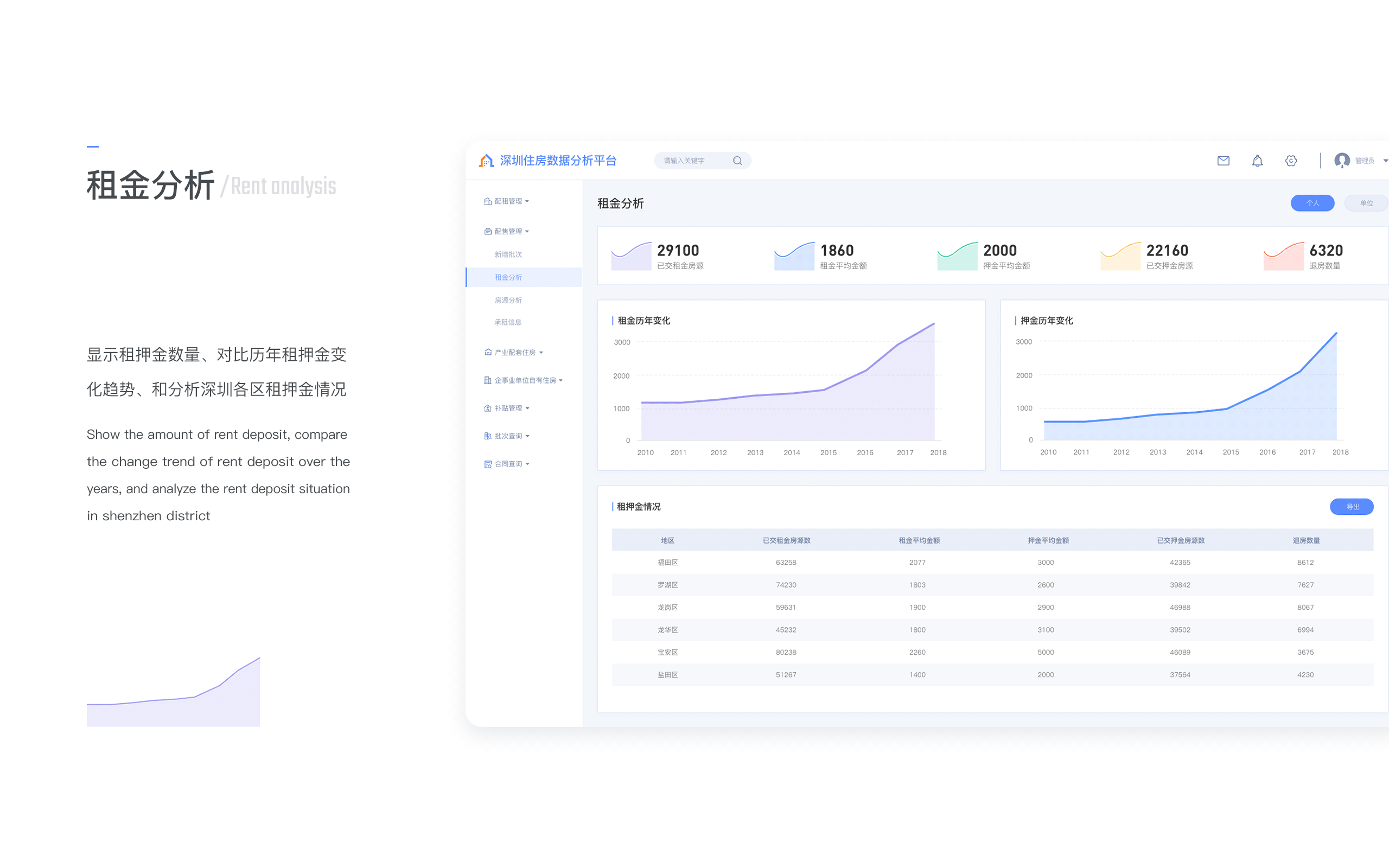
Task: Collapse the 配售管理 sidebar menu
Action: 507,231
